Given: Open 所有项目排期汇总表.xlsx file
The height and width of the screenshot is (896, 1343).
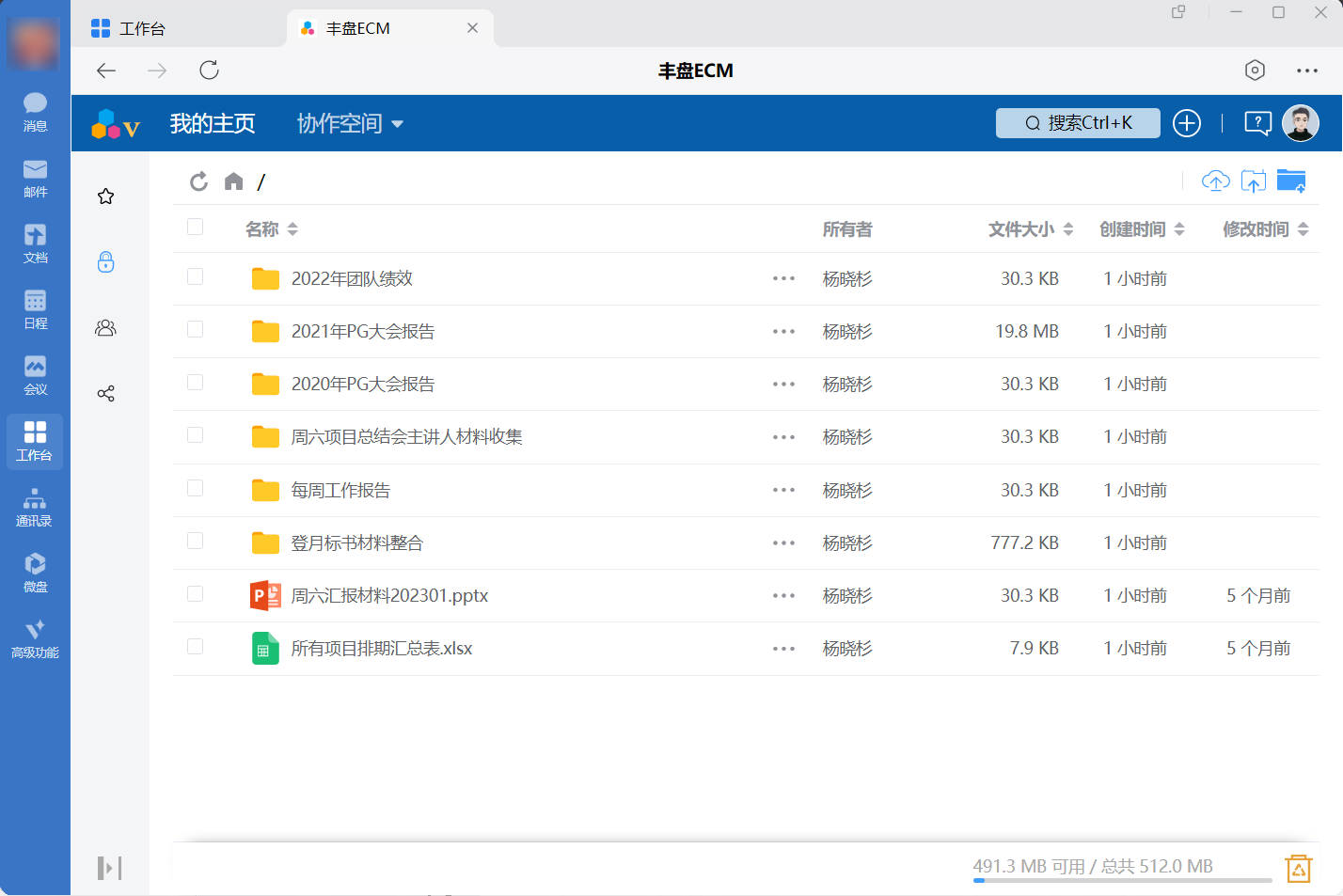Looking at the screenshot, I should click(x=382, y=649).
